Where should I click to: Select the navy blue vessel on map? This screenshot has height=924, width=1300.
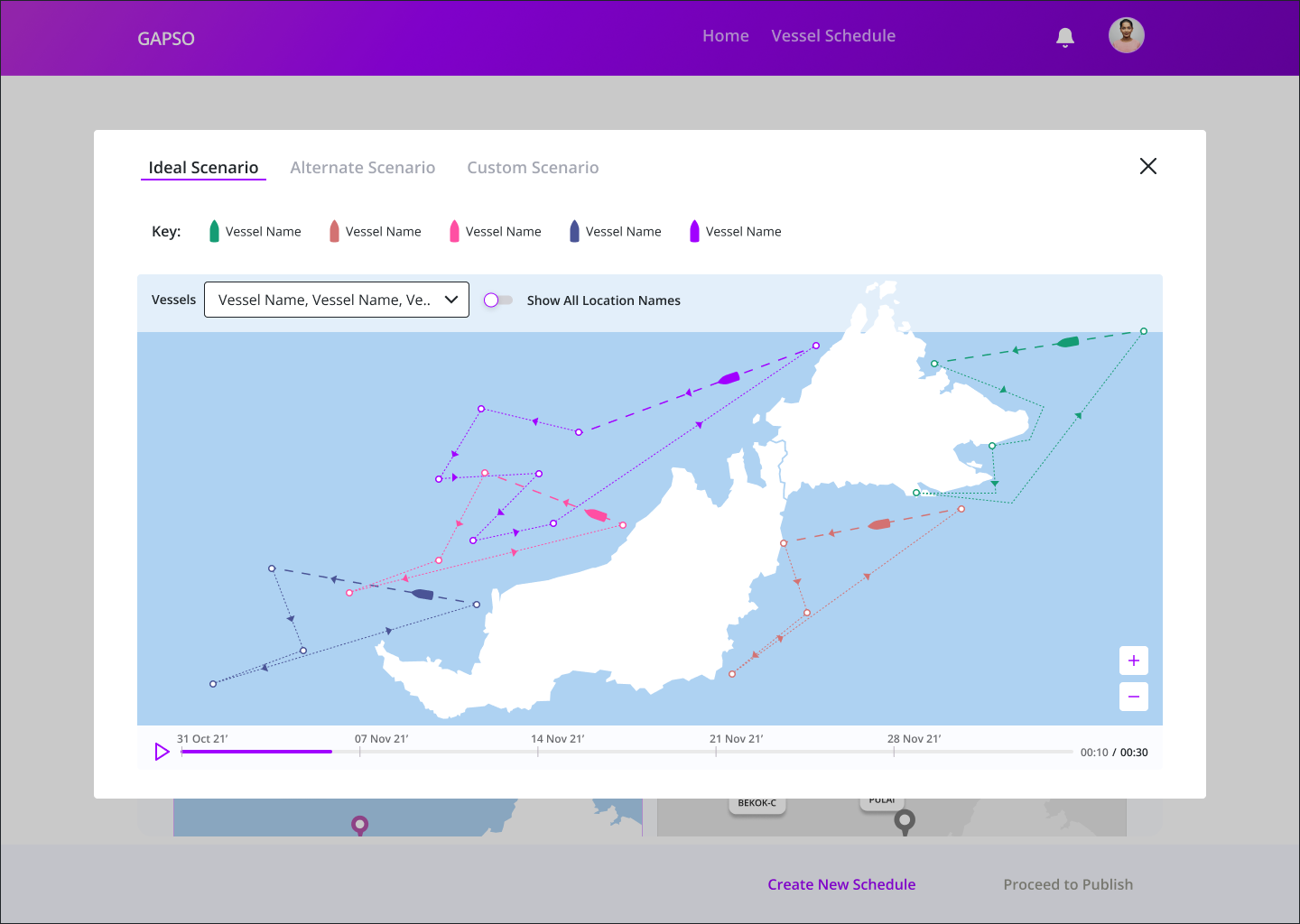(x=422, y=594)
